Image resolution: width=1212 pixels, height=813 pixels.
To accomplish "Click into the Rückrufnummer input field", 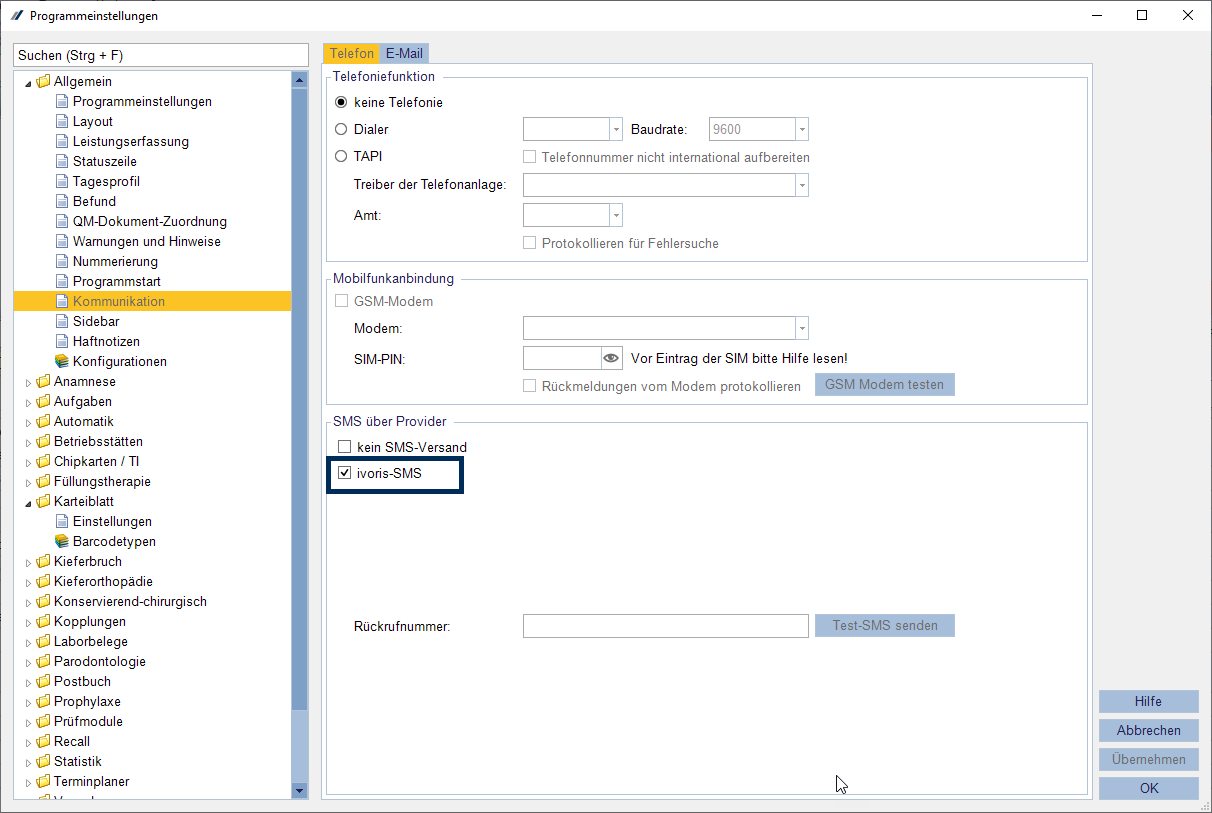I will [665, 626].
